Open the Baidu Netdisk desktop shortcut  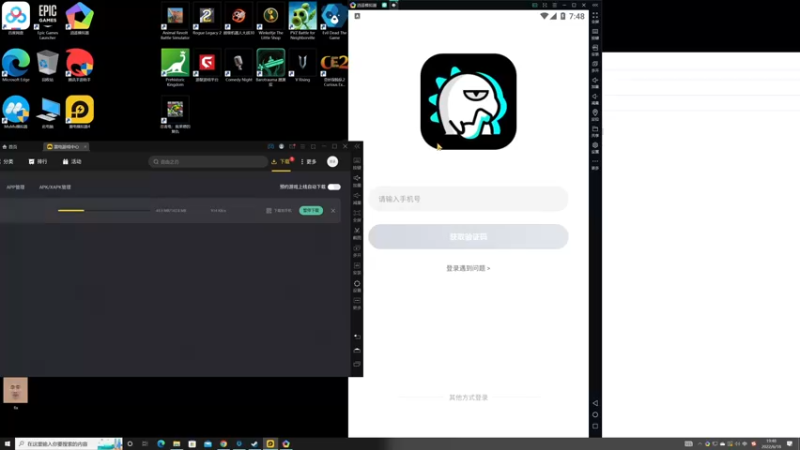[16, 19]
